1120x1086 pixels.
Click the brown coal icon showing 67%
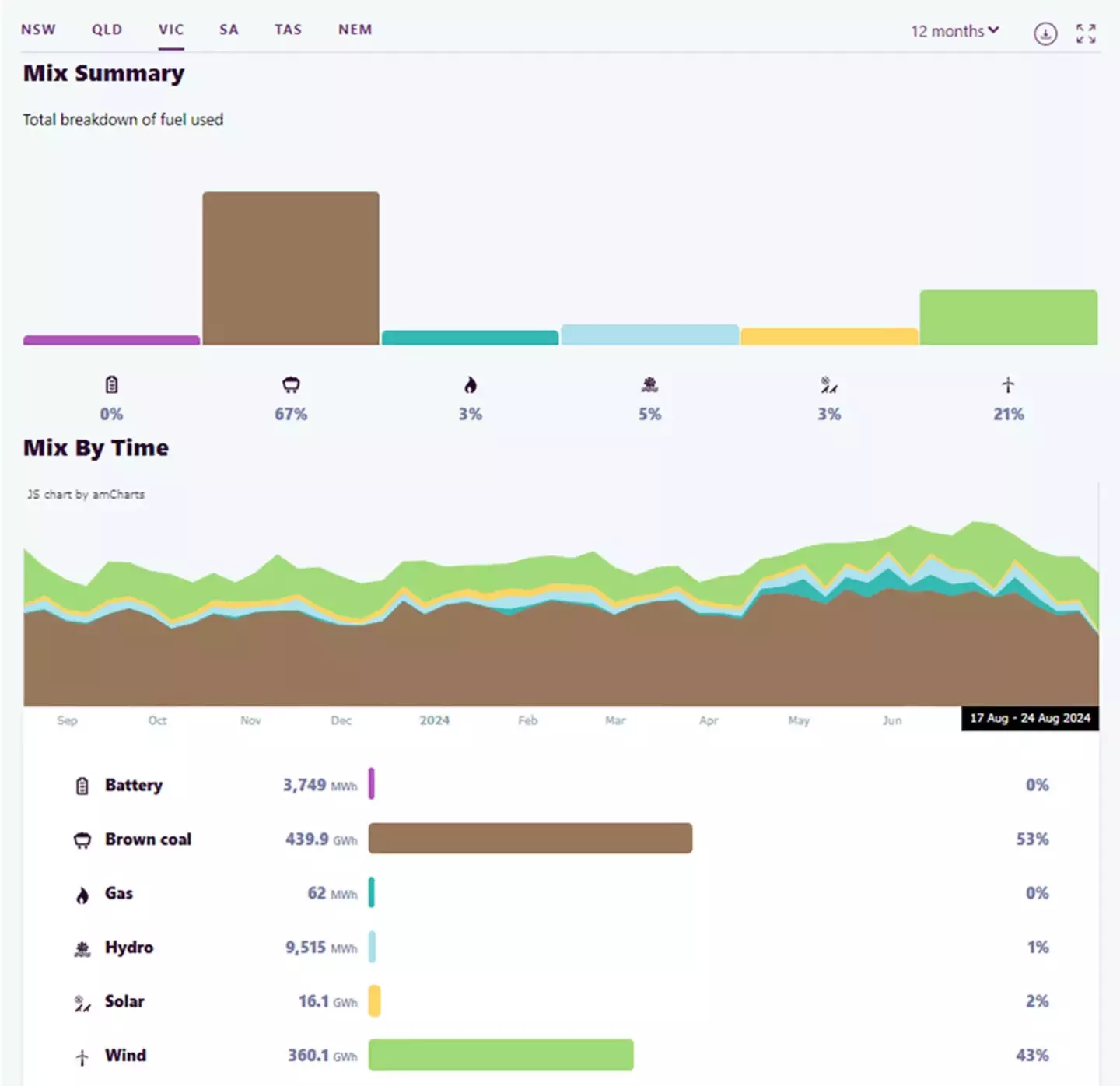coord(291,384)
